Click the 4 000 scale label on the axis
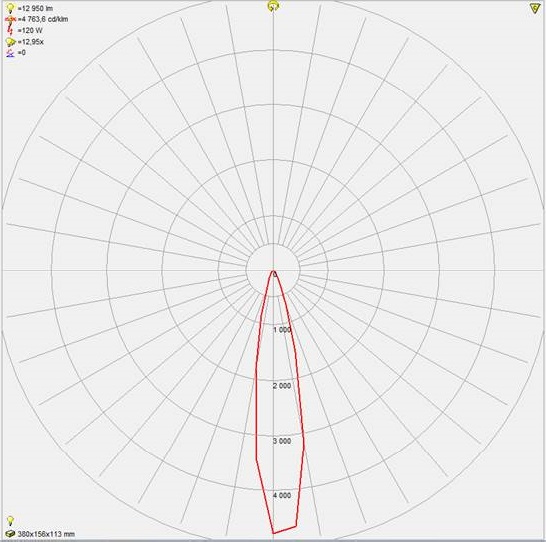The width and height of the screenshot is (546, 542). pos(282,495)
